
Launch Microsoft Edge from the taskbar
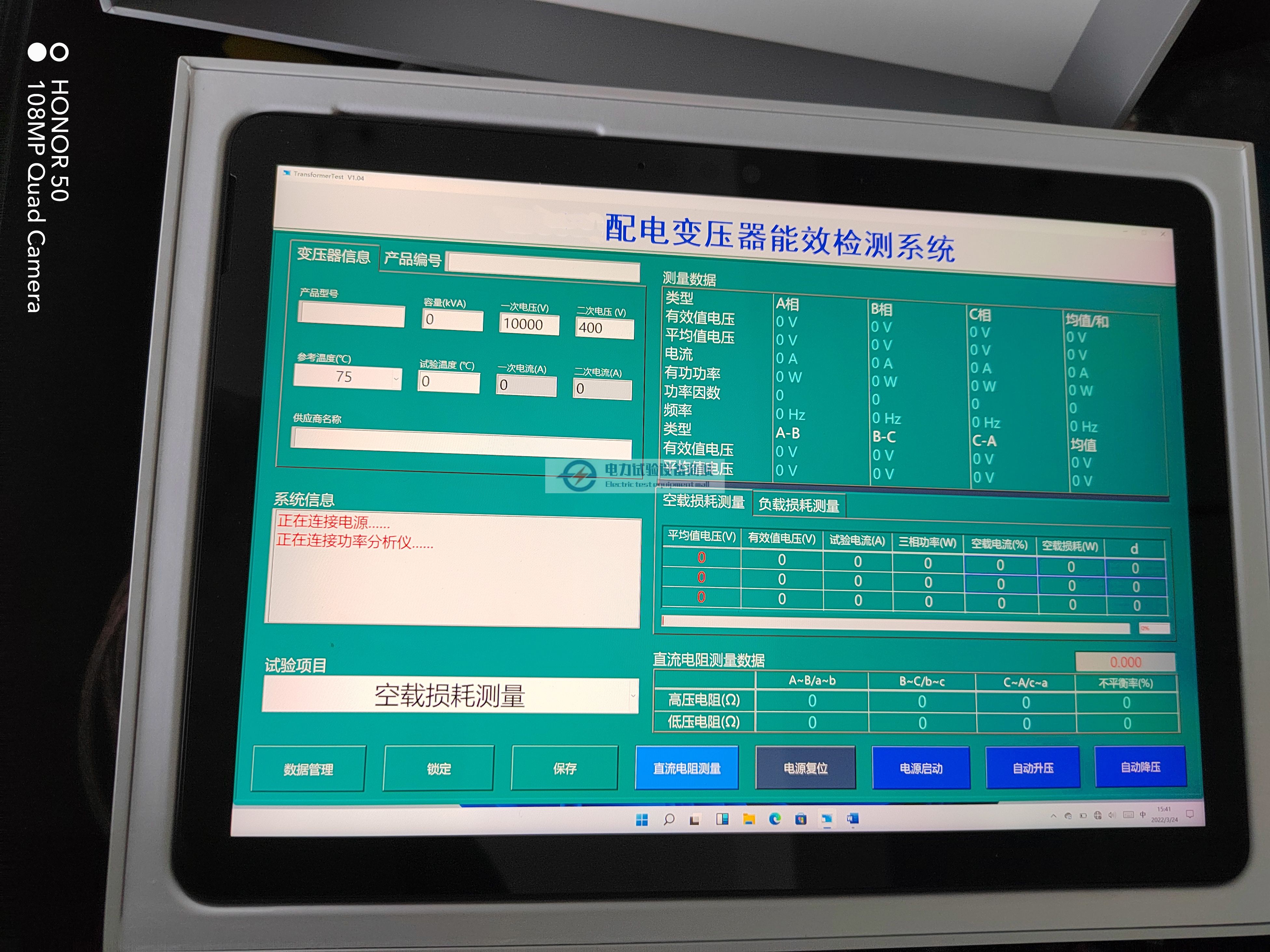775,819
